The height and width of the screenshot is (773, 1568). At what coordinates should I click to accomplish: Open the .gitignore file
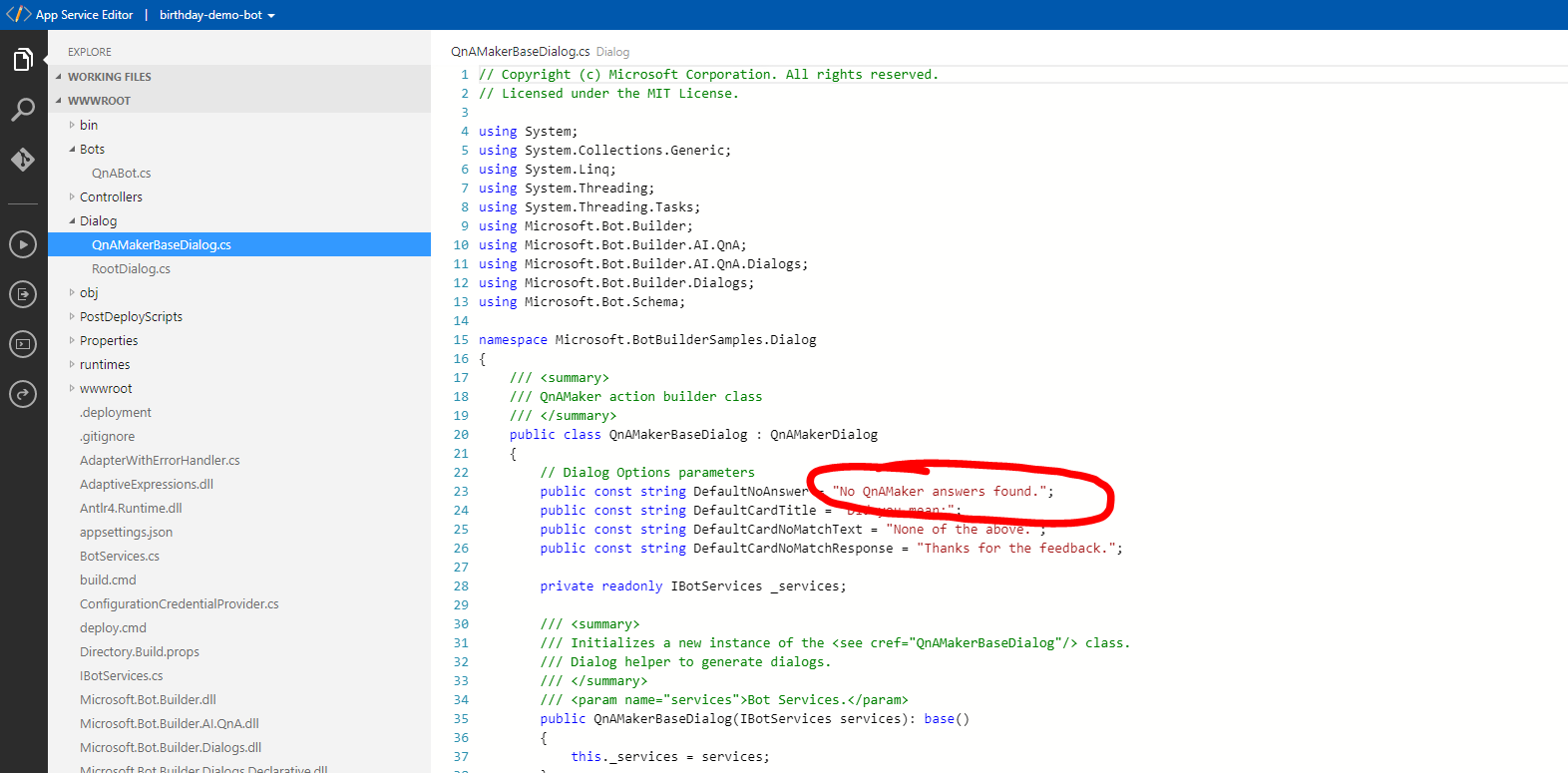(107, 436)
